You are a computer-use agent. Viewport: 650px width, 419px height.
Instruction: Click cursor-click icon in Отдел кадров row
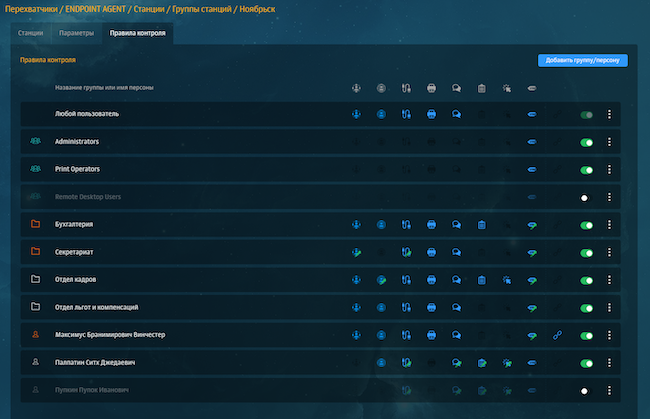[507, 280]
